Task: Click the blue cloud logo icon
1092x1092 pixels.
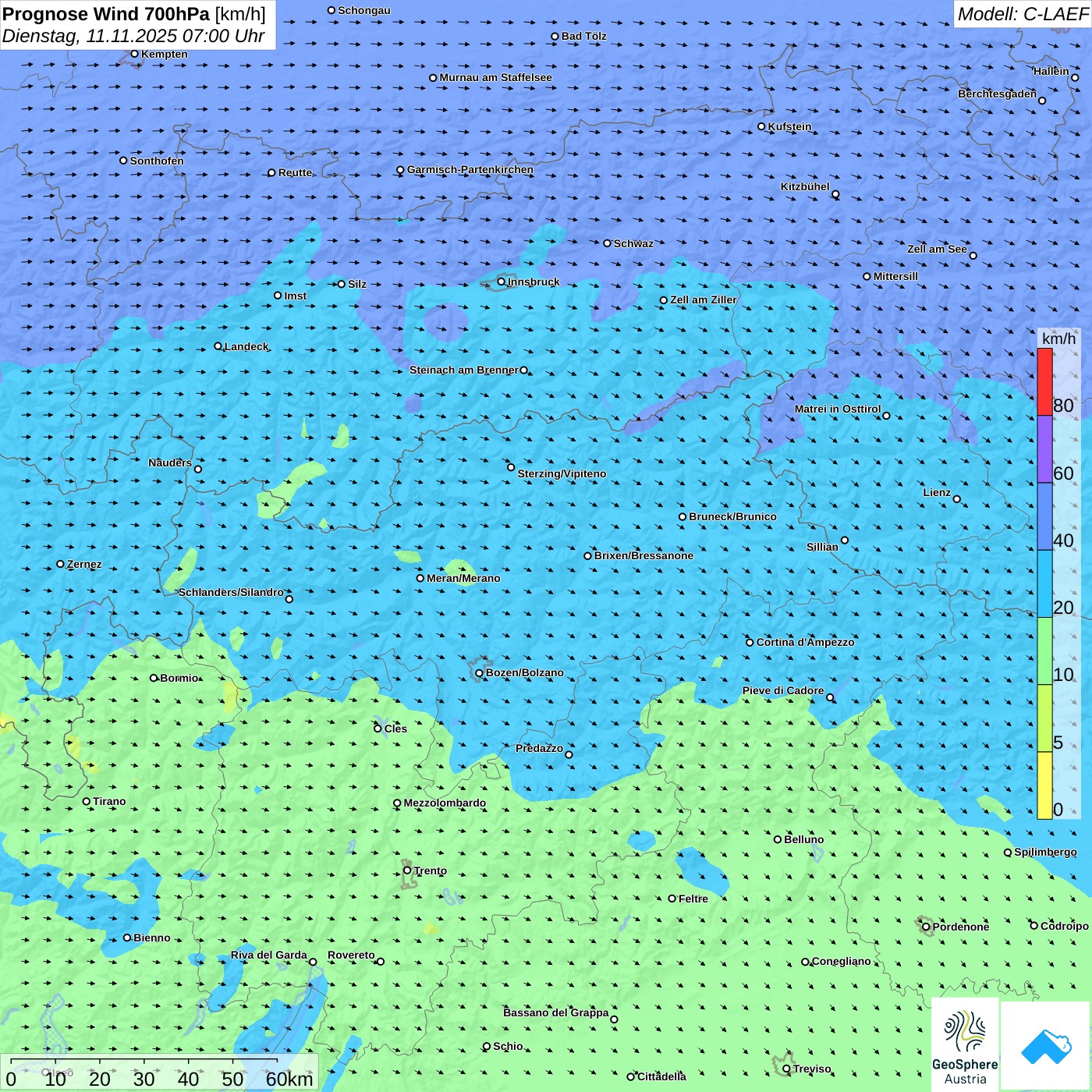Action: click(x=1046, y=1046)
